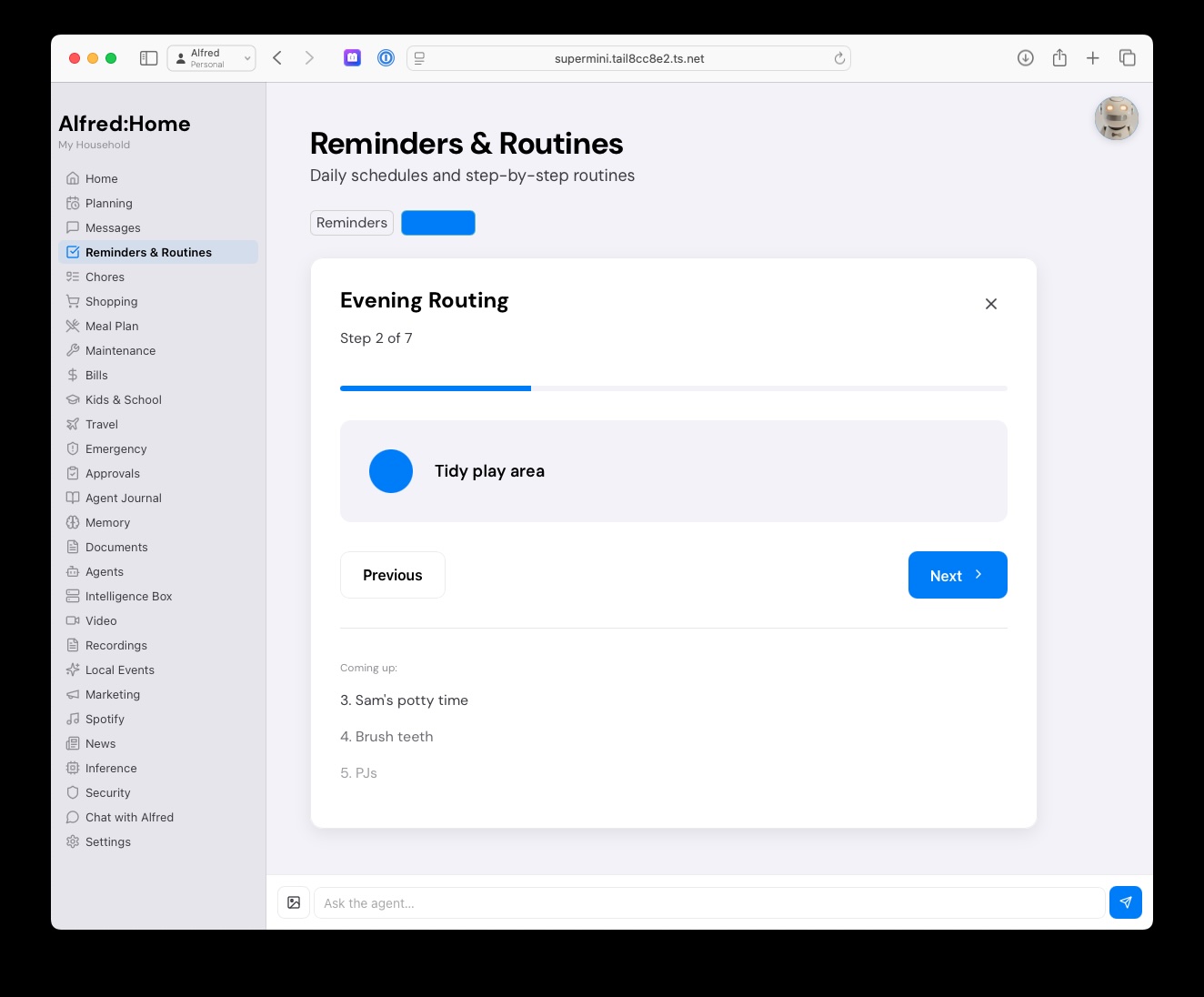Viewport: 1204px width, 997px height.
Task: Open Shopping via the cart icon
Action: pyautogui.click(x=73, y=301)
